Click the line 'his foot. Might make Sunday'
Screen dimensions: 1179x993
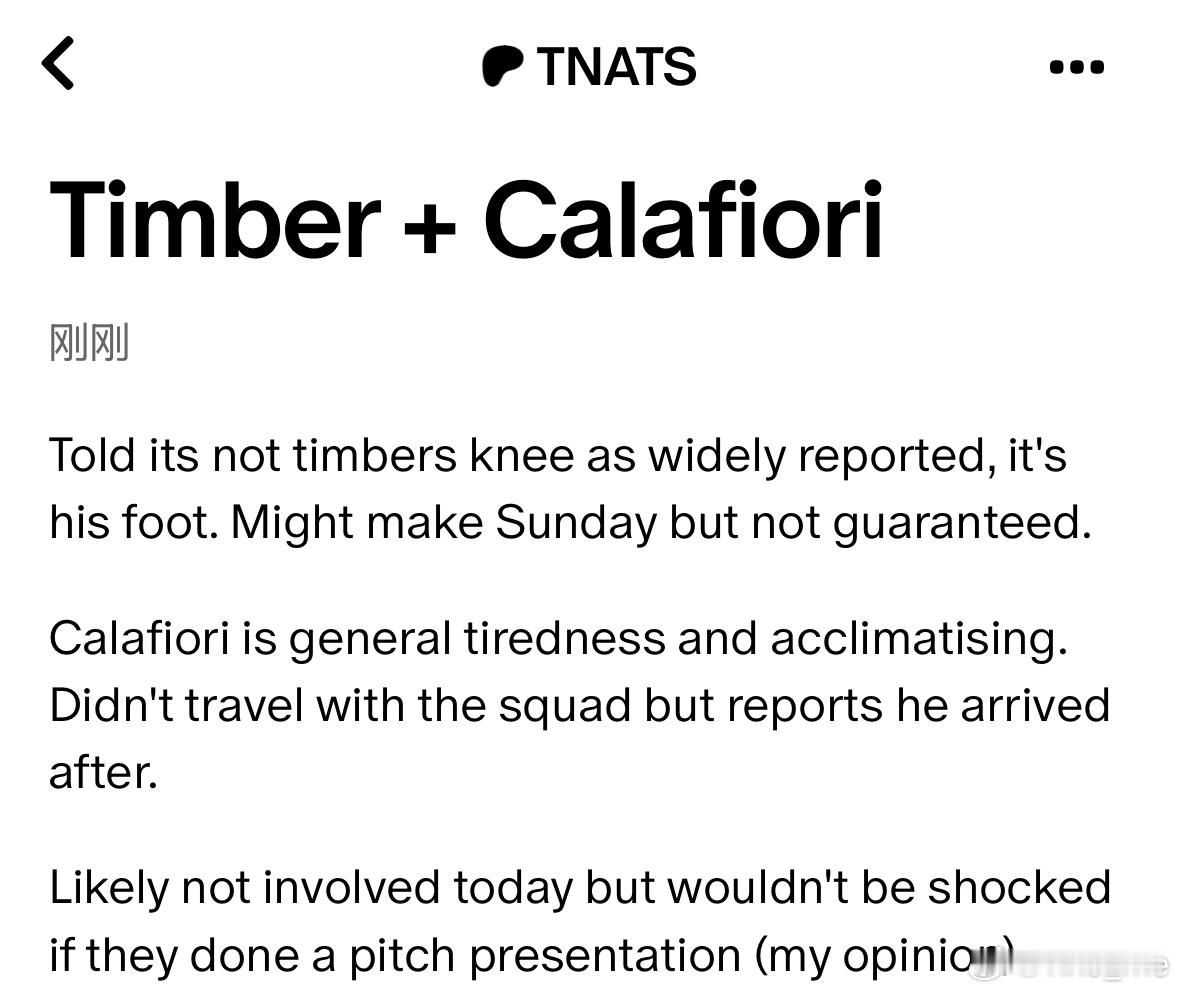[570, 522]
